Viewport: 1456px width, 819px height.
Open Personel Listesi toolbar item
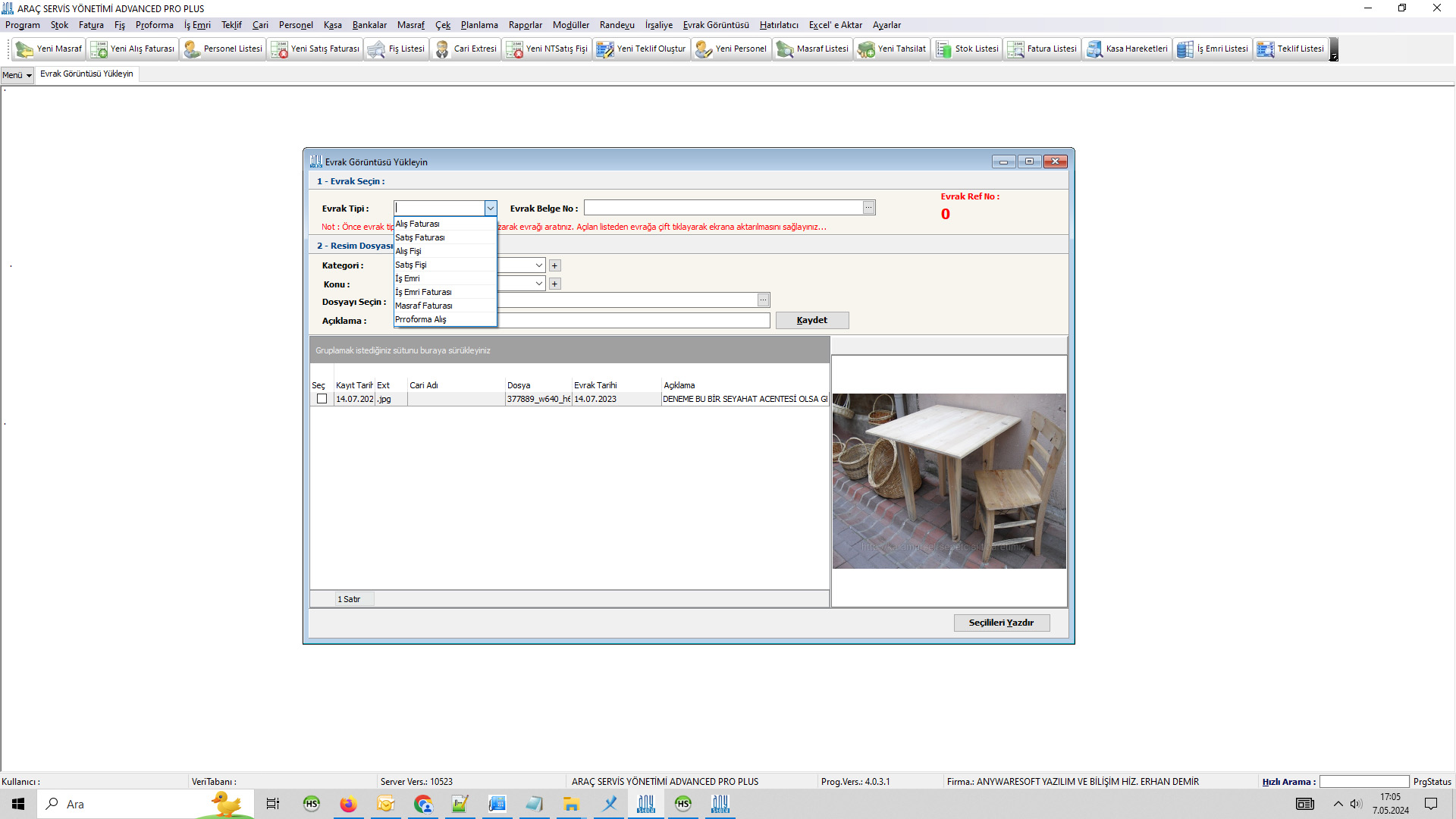tap(223, 49)
